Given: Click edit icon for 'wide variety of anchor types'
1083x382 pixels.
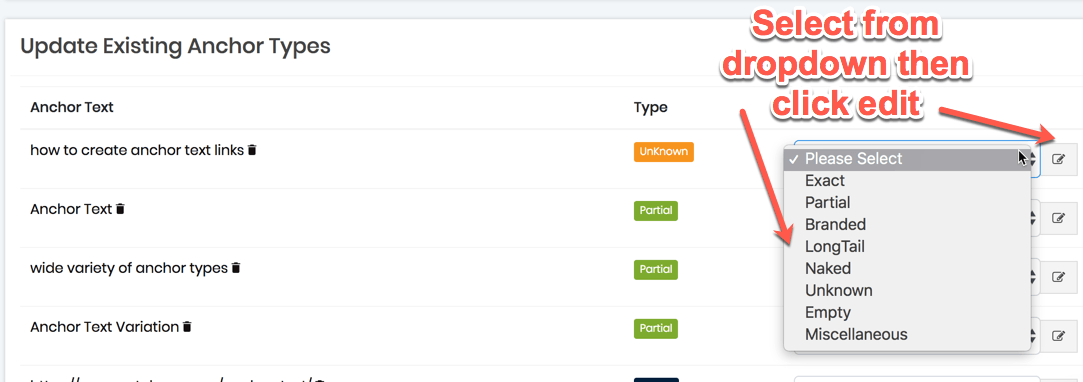Looking at the screenshot, I should (1058, 277).
